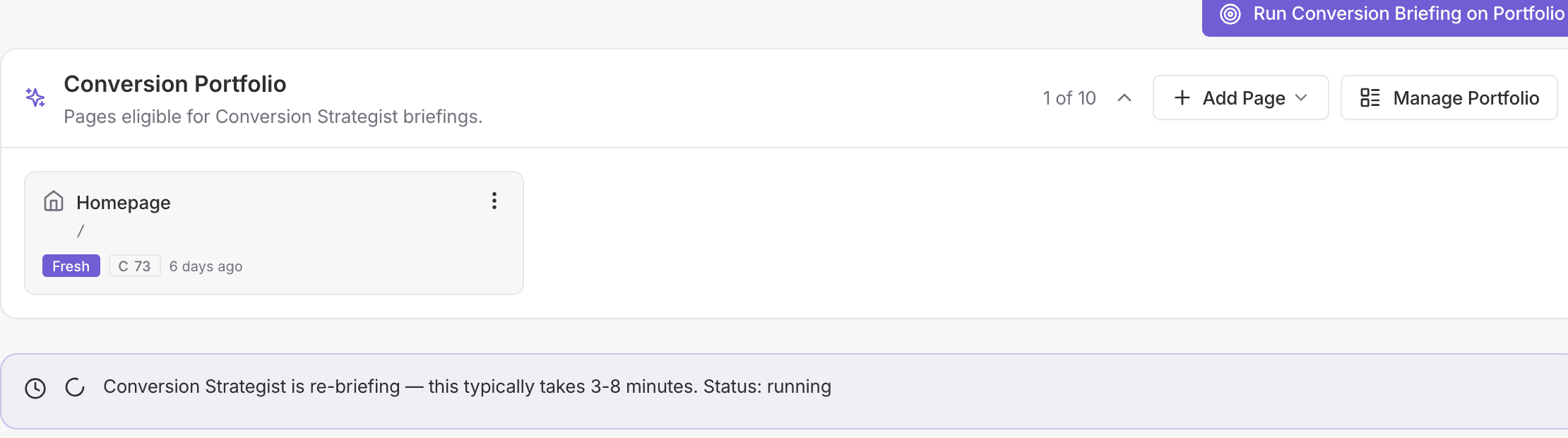Click the clock icon in the status banner
1568x438 pixels.
click(x=35, y=386)
